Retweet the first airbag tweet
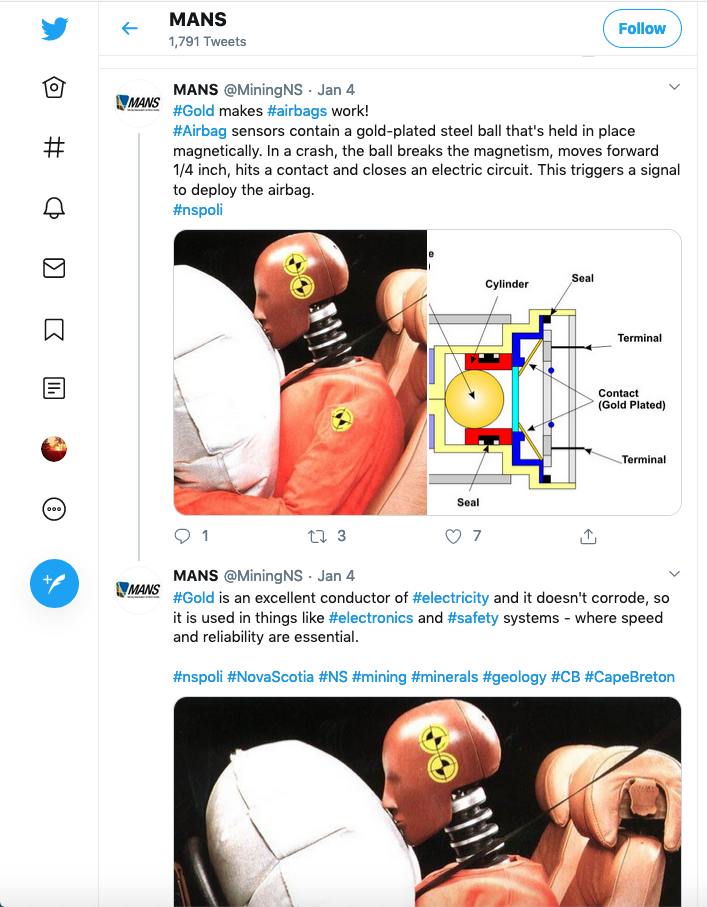This screenshot has height=907, width=707. pyautogui.click(x=317, y=536)
